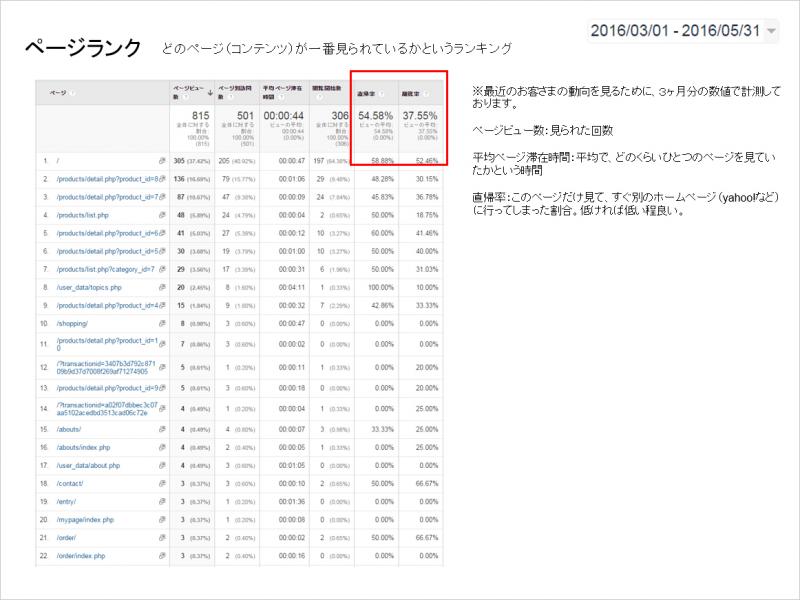Click the pop-out icon beside product_id=6 row

(x=162, y=233)
